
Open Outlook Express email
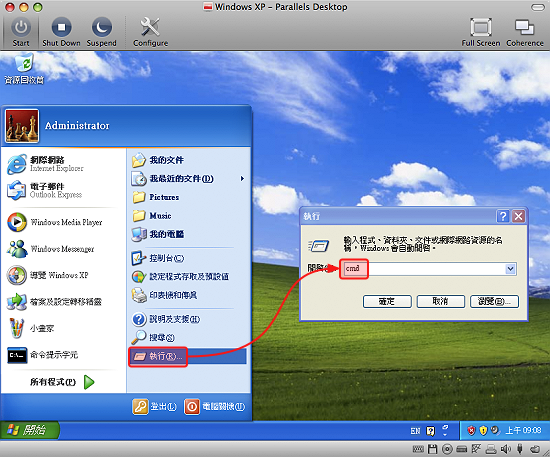pyautogui.click(x=45, y=190)
